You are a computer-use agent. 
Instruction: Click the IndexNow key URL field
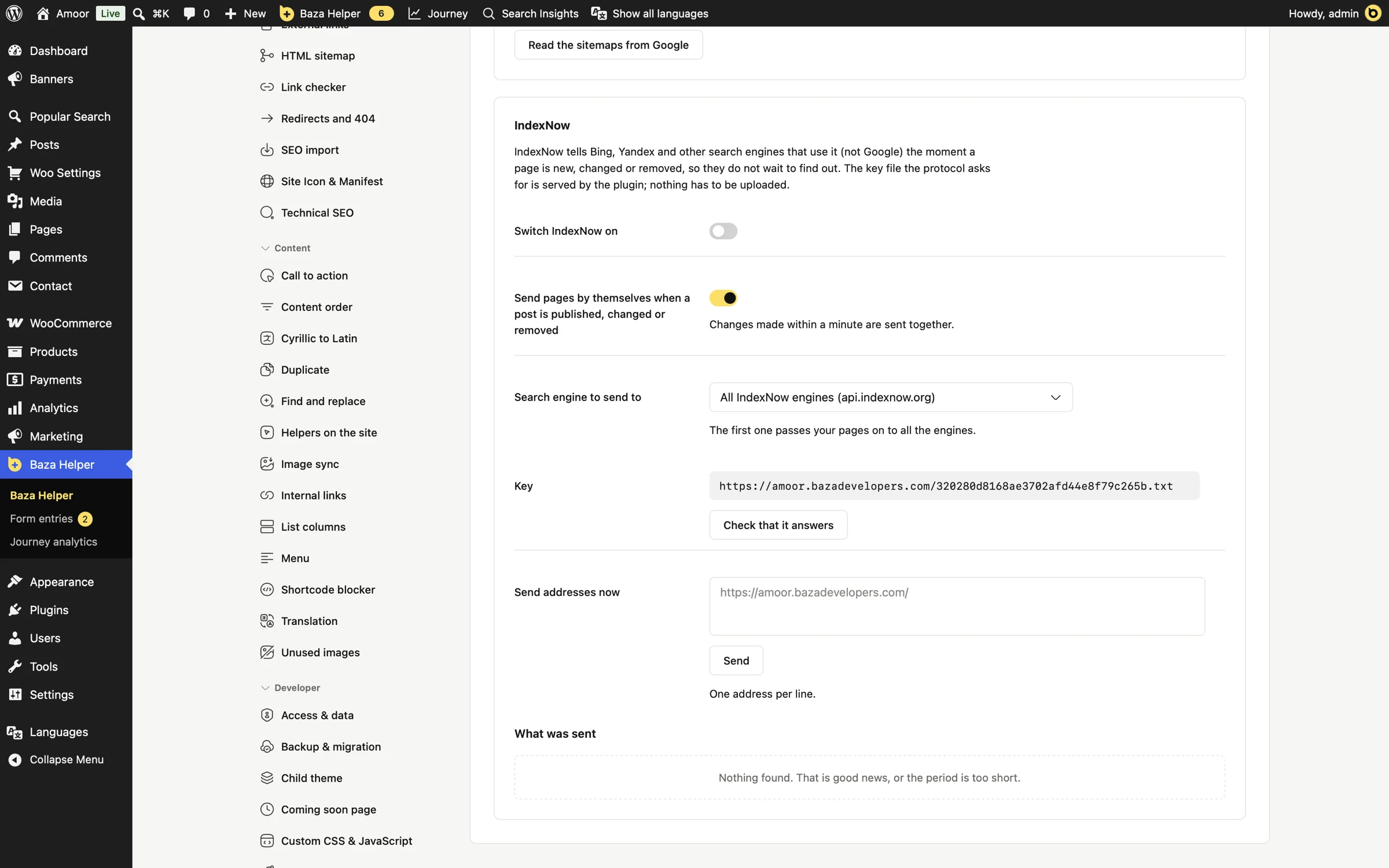[x=954, y=486]
